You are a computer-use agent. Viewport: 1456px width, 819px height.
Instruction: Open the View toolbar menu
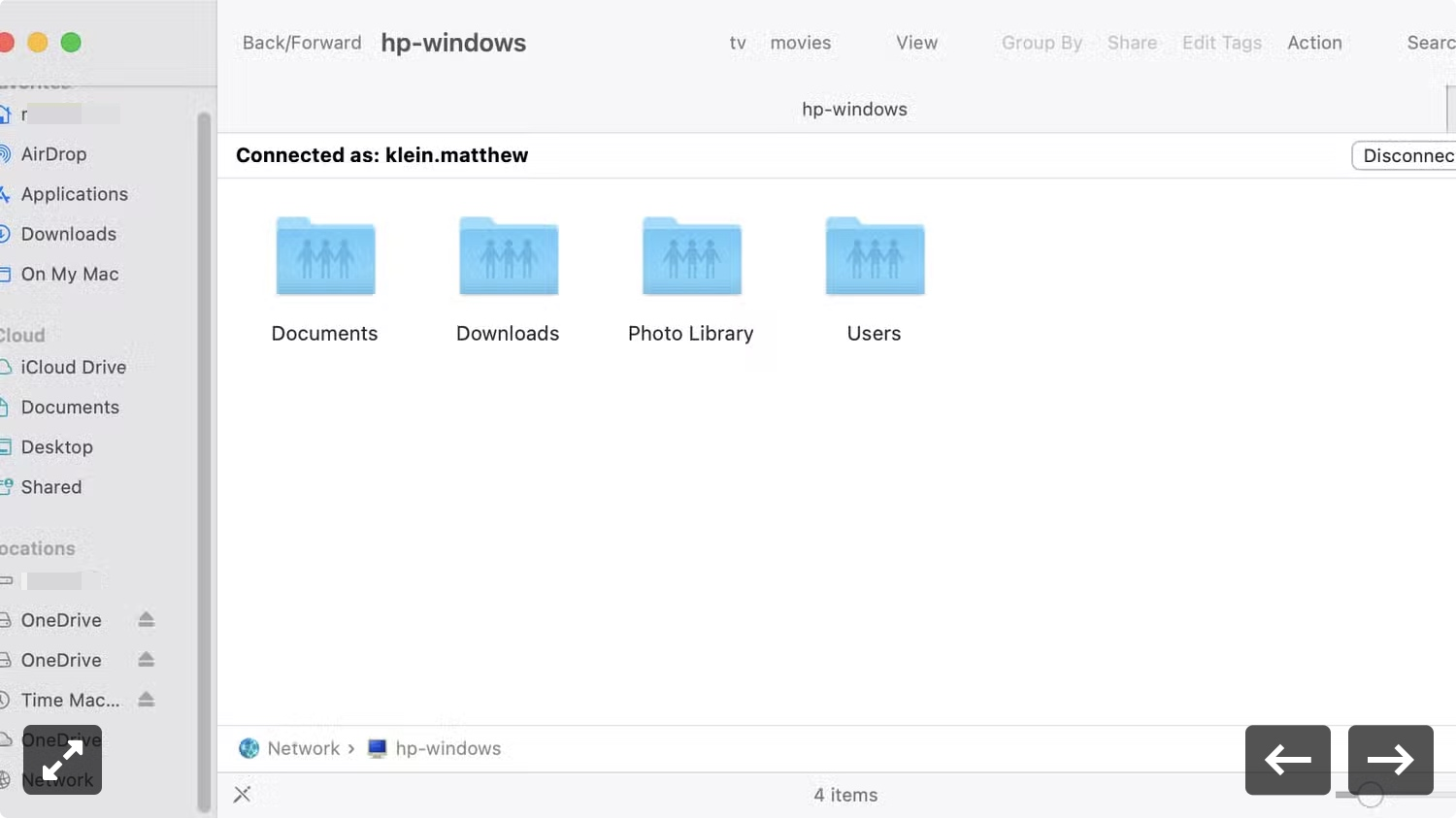coord(916,43)
